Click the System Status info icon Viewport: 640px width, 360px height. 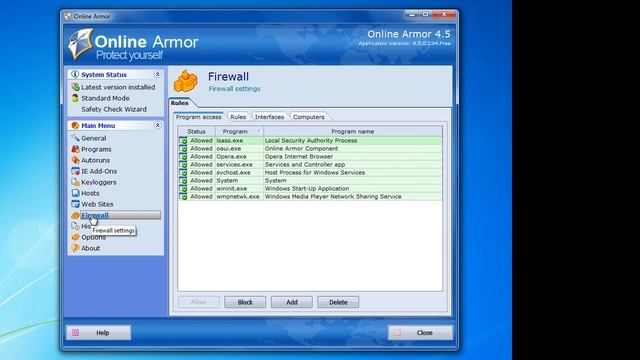[x=75, y=74]
